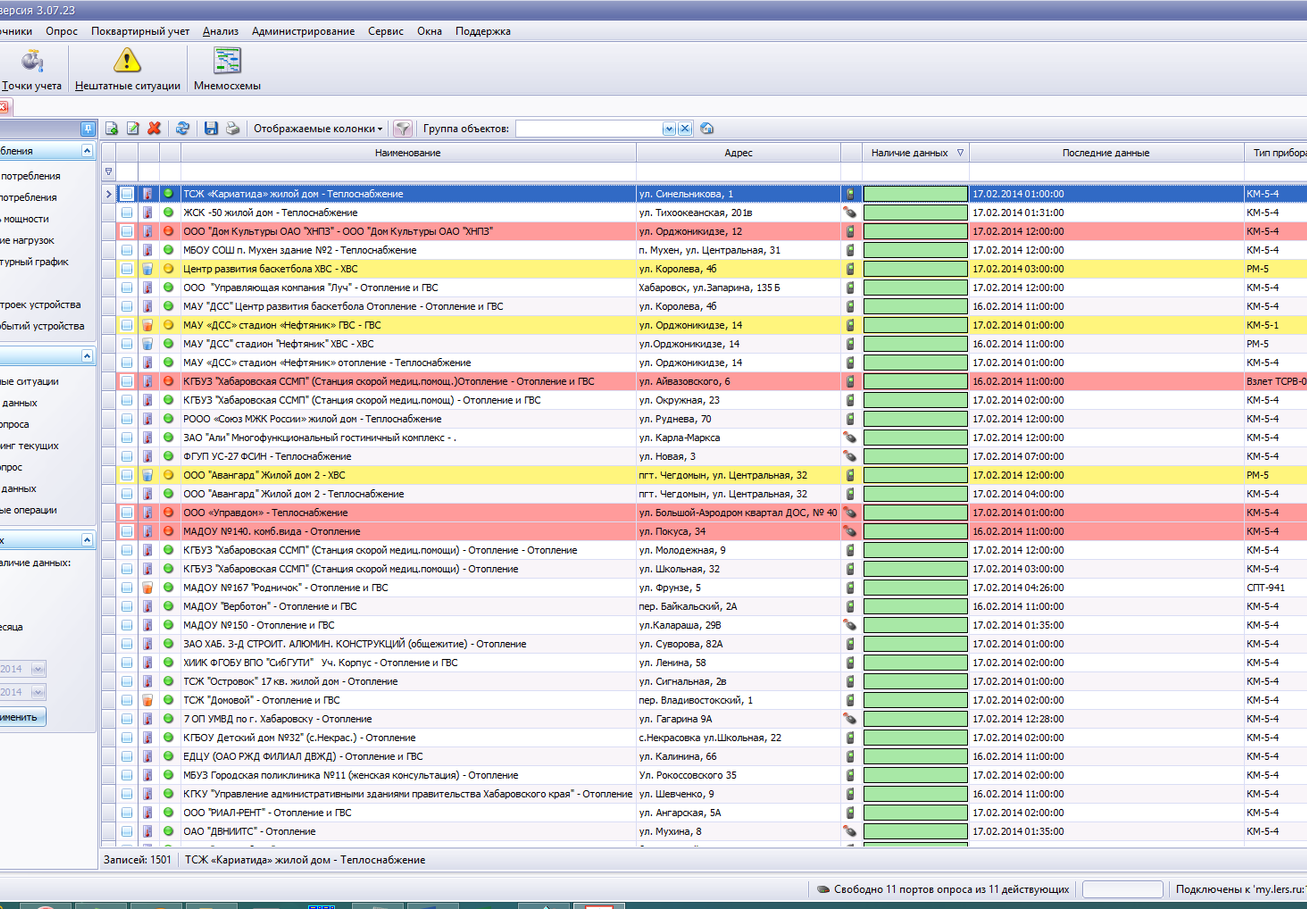Open the Точки учета toolbar section
The width and height of the screenshot is (1307, 909).
33,70
